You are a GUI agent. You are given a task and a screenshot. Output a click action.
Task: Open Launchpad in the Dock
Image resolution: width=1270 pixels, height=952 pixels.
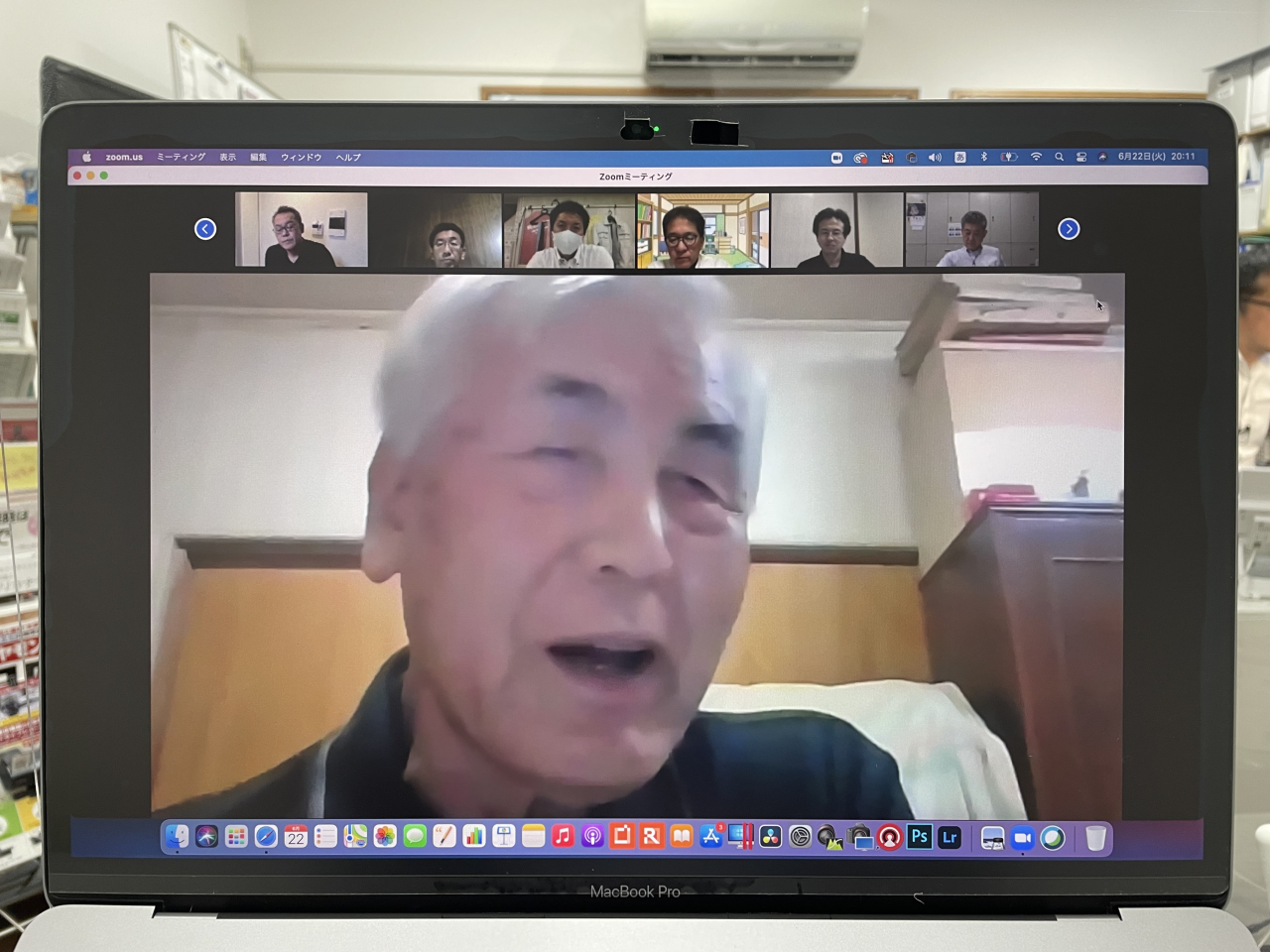[236, 837]
